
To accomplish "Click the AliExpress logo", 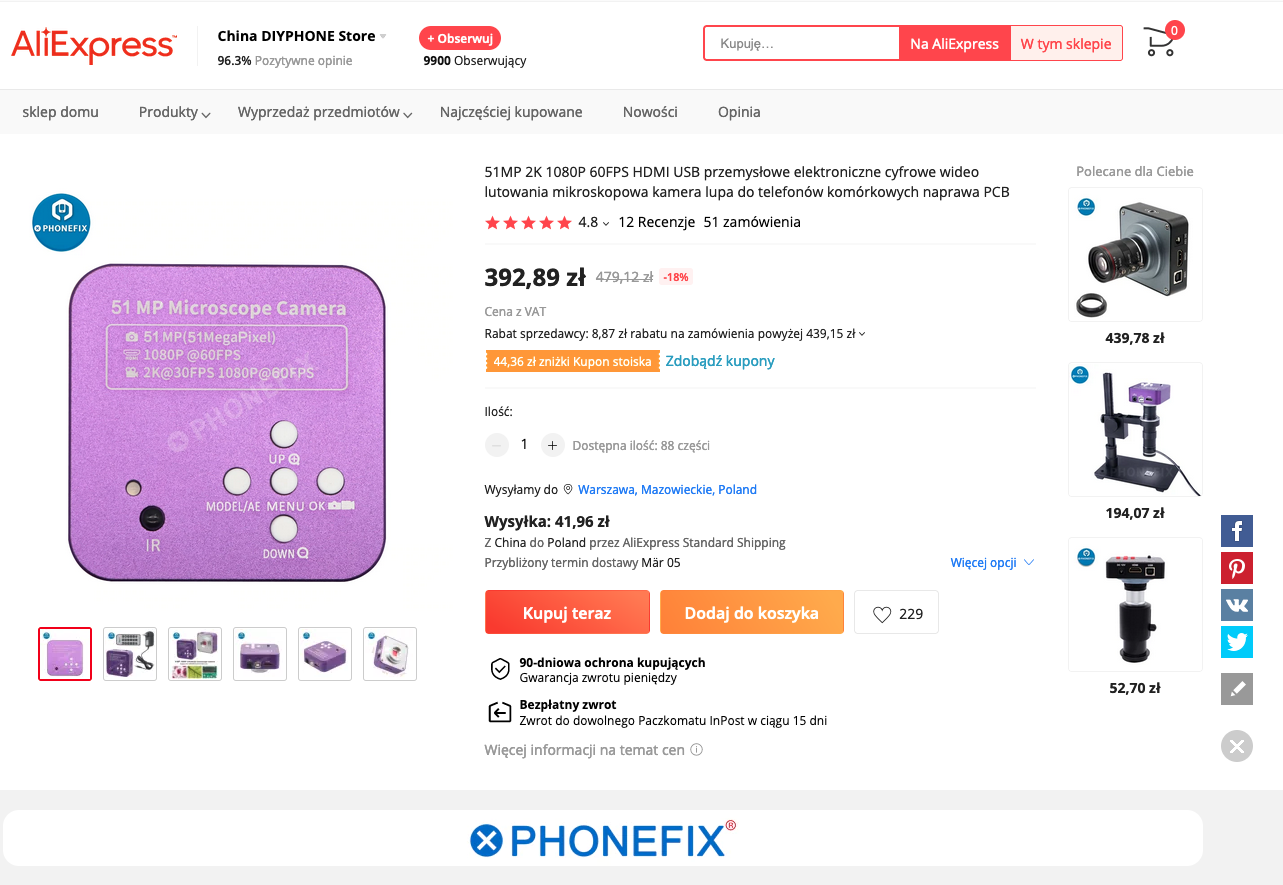I will (94, 46).
